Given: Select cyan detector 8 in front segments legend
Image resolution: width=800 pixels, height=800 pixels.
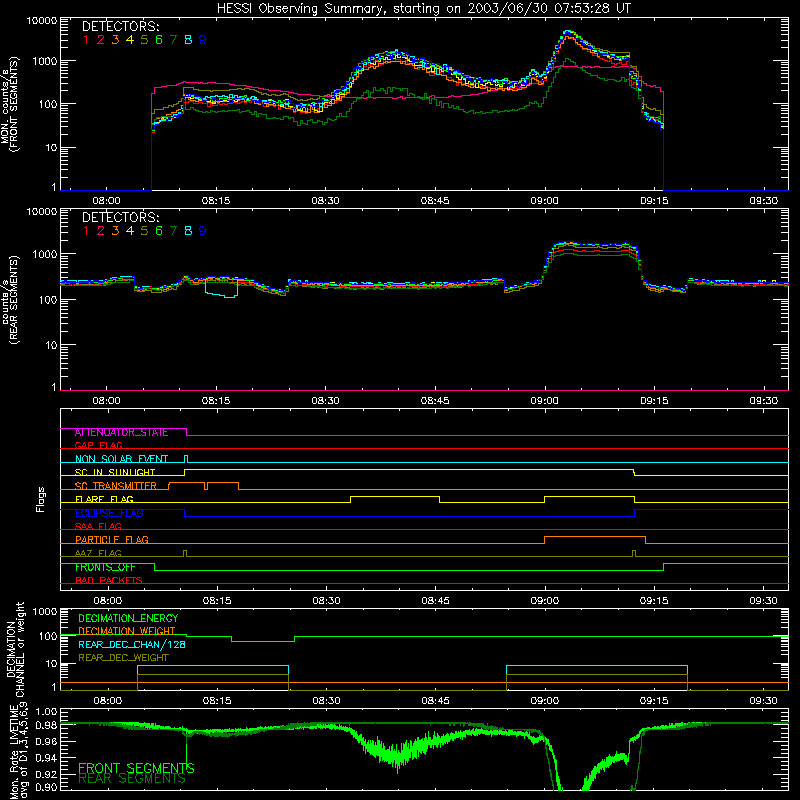Looking at the screenshot, I should coord(188,40).
